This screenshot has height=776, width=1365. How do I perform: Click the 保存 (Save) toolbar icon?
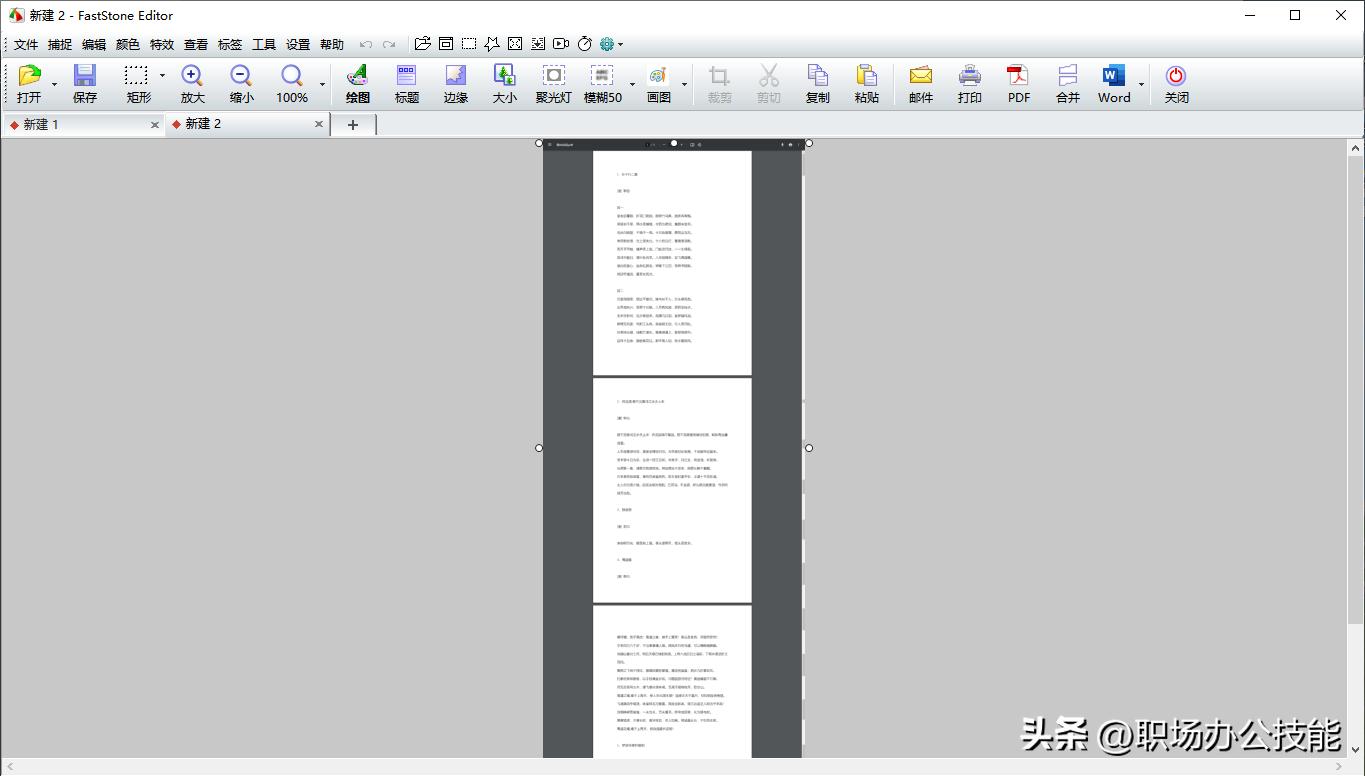(85, 83)
